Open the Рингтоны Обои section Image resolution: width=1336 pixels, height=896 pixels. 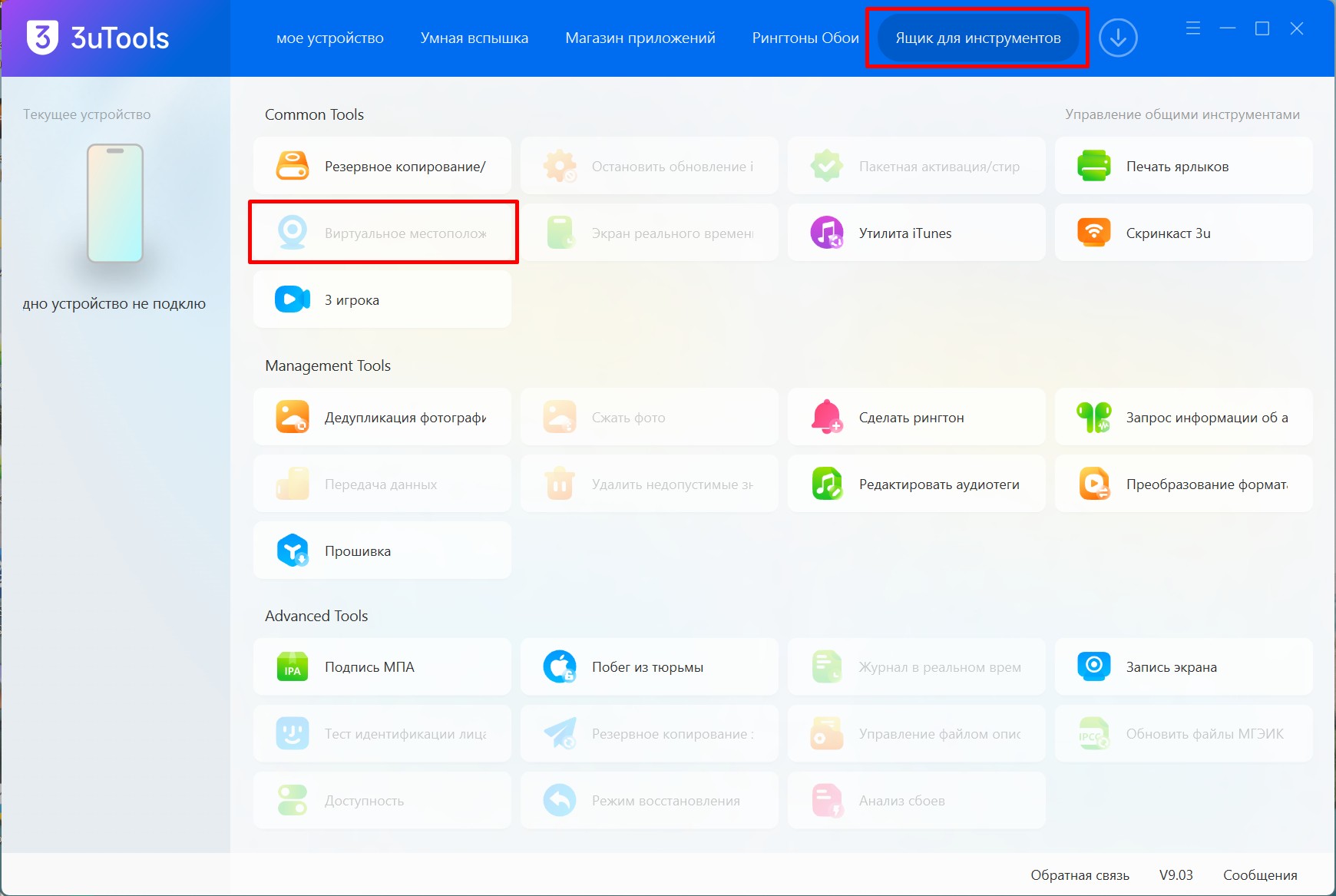click(804, 38)
